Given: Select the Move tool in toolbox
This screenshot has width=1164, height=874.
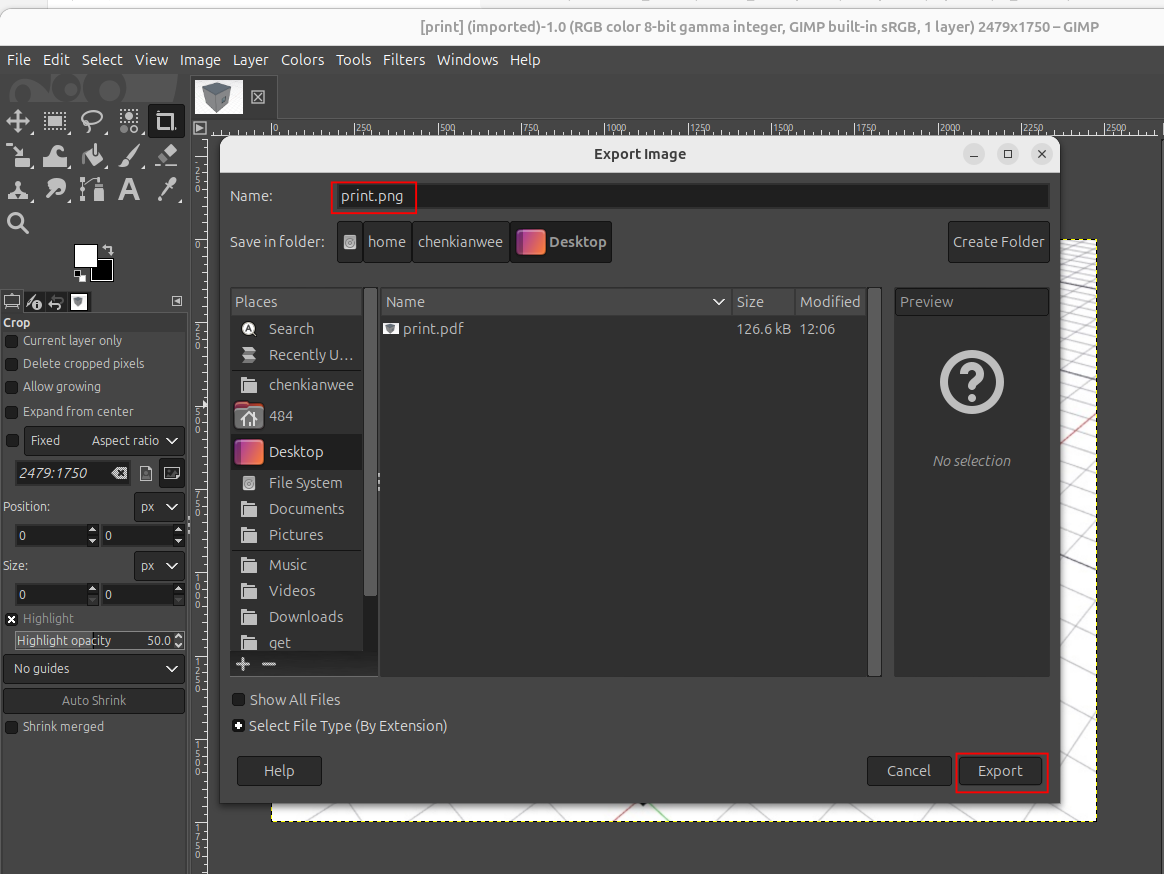Looking at the screenshot, I should coord(18,122).
